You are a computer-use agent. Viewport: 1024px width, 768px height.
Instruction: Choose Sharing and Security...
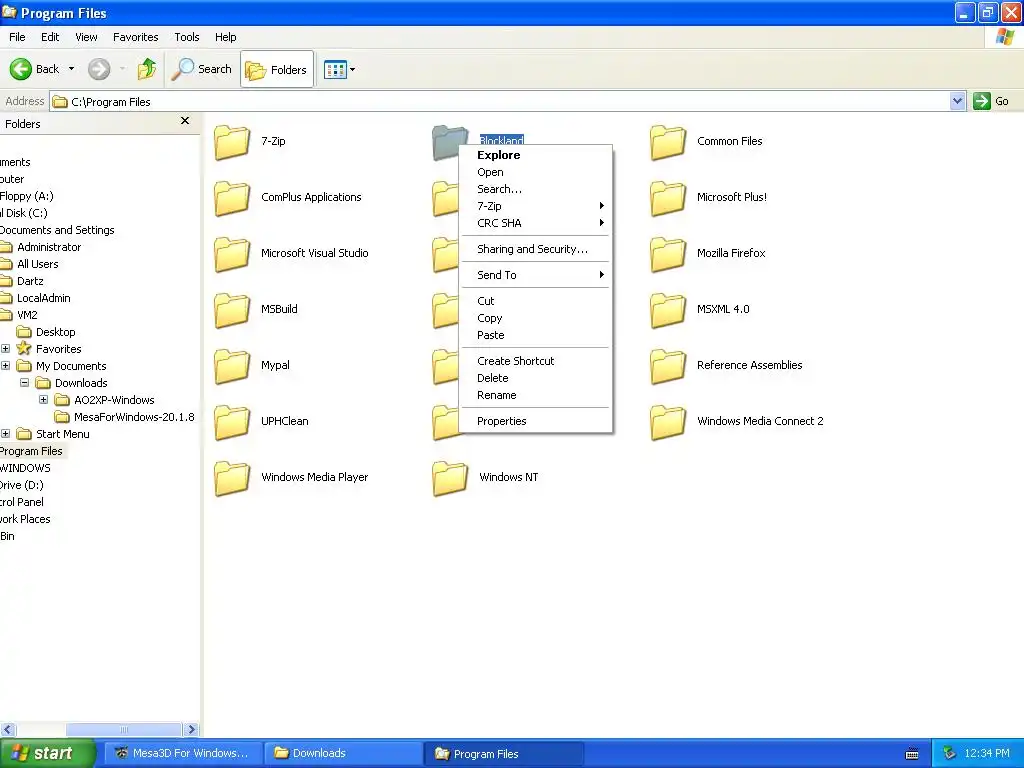pyautogui.click(x=536, y=249)
